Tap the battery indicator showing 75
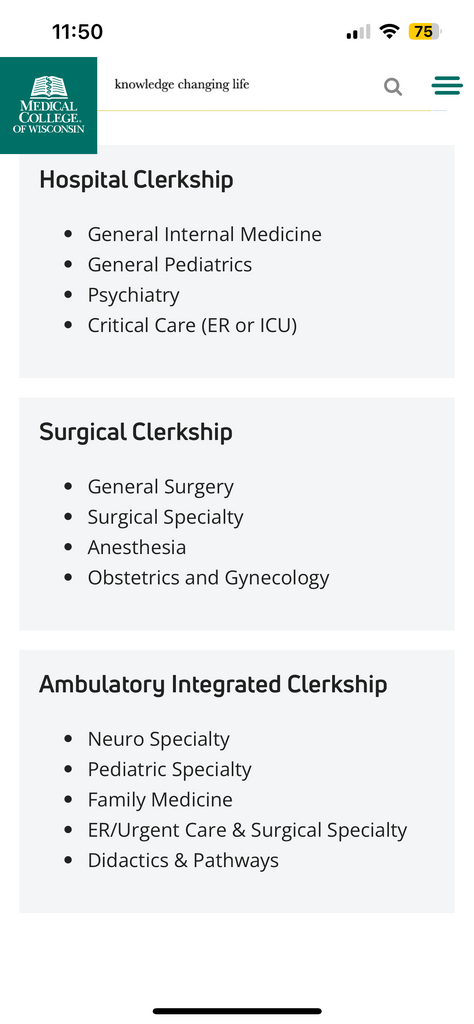Image resolution: width=474 pixels, height=1024 pixels. tap(425, 31)
